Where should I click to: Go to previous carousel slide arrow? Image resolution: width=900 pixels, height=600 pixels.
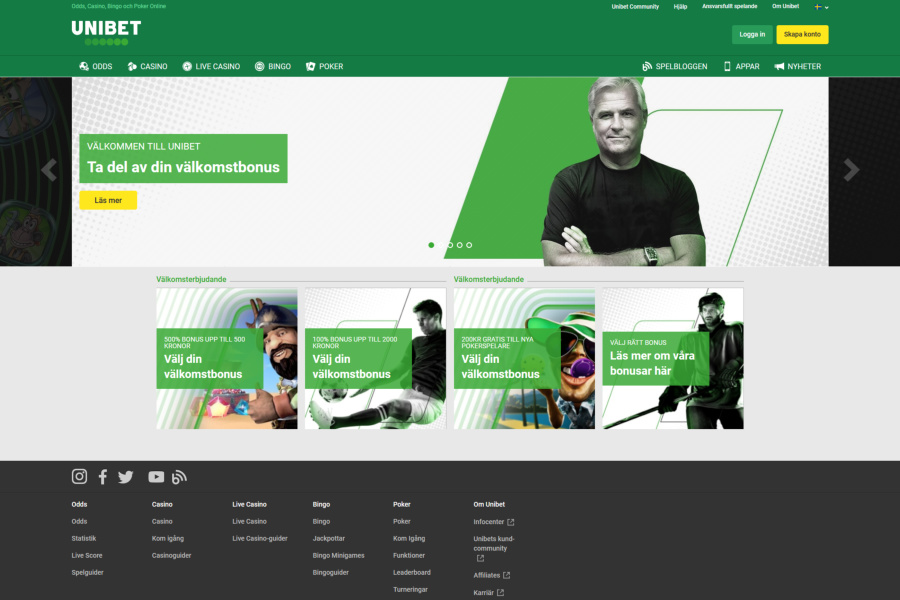[49, 170]
